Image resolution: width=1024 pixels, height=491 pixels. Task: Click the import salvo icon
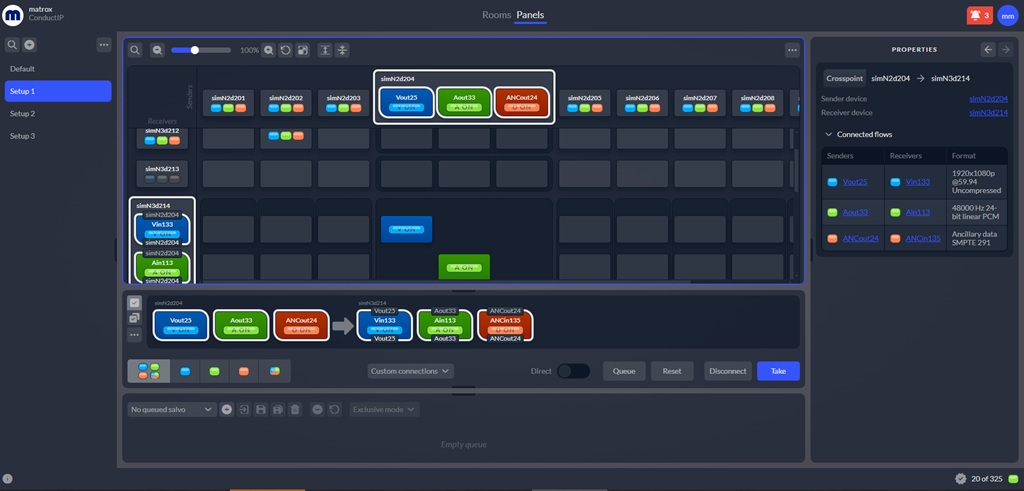(244, 409)
